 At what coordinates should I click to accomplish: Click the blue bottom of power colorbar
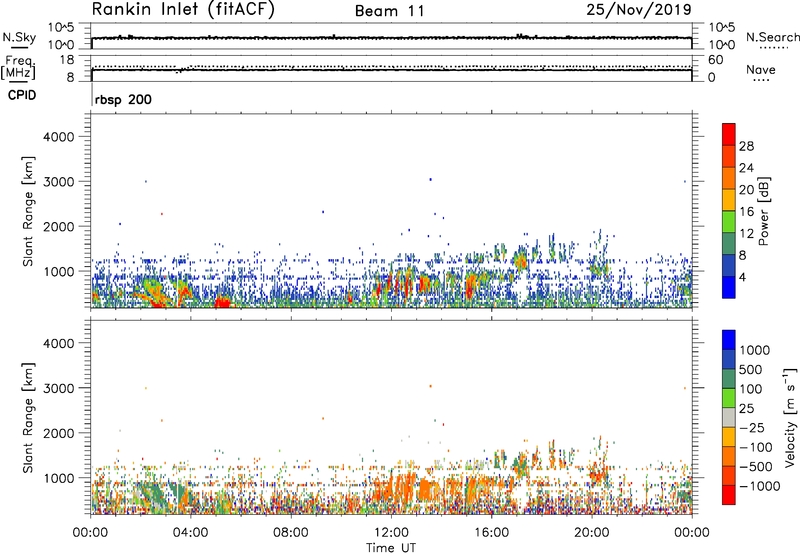click(x=729, y=288)
